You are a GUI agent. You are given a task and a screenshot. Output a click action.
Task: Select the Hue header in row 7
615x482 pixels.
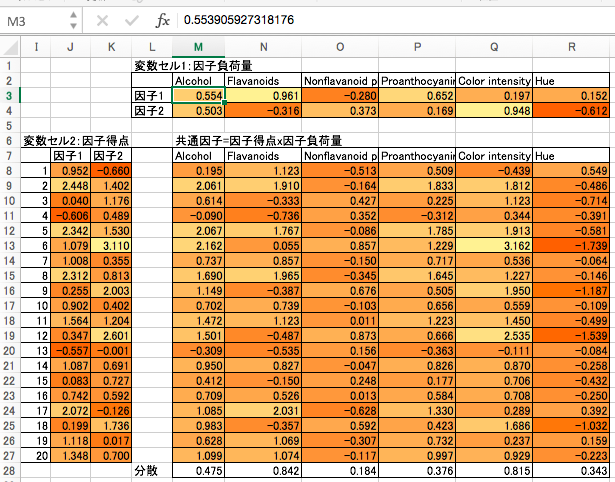[571, 156]
